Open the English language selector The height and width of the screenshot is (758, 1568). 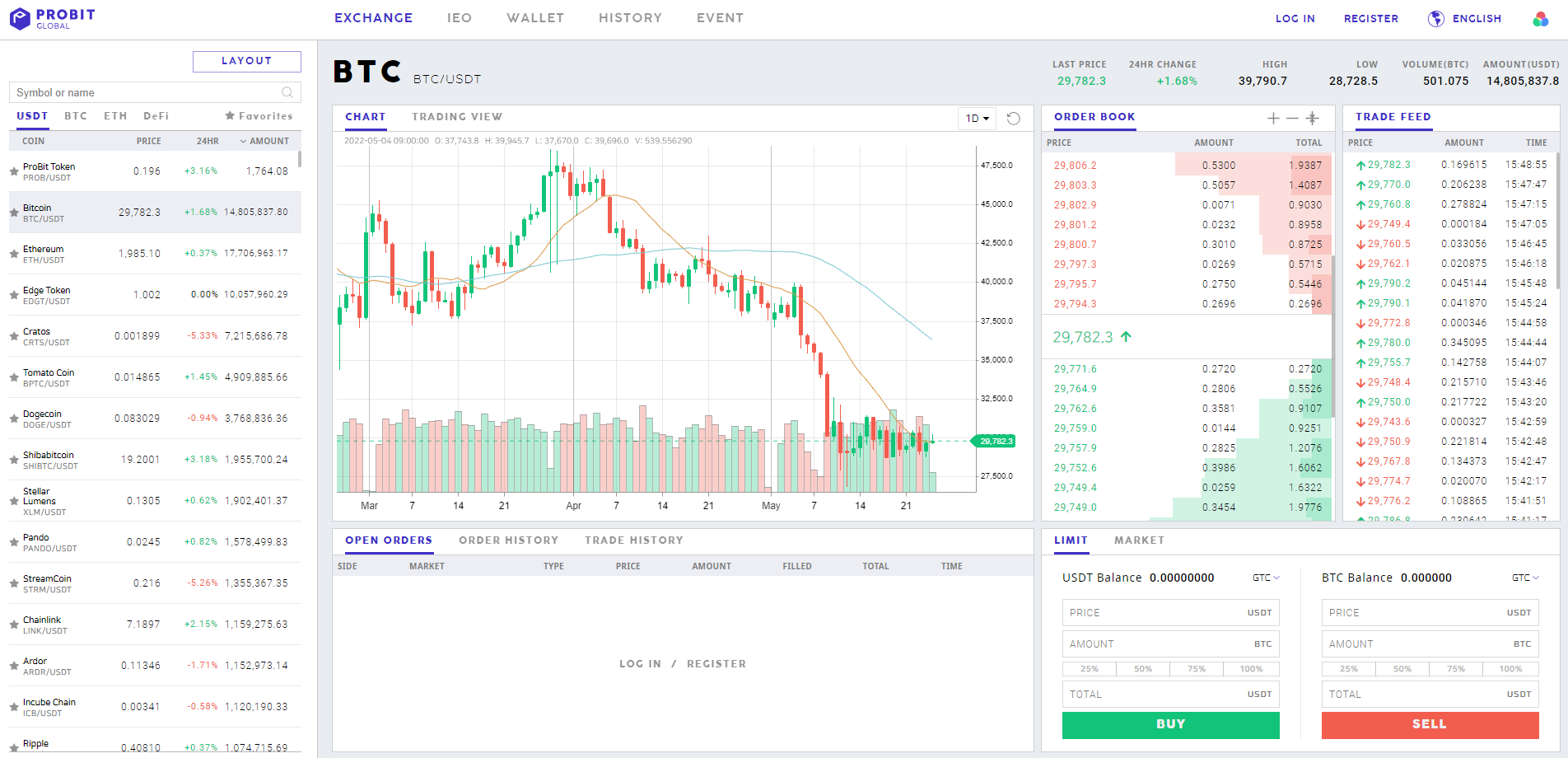(x=1477, y=19)
